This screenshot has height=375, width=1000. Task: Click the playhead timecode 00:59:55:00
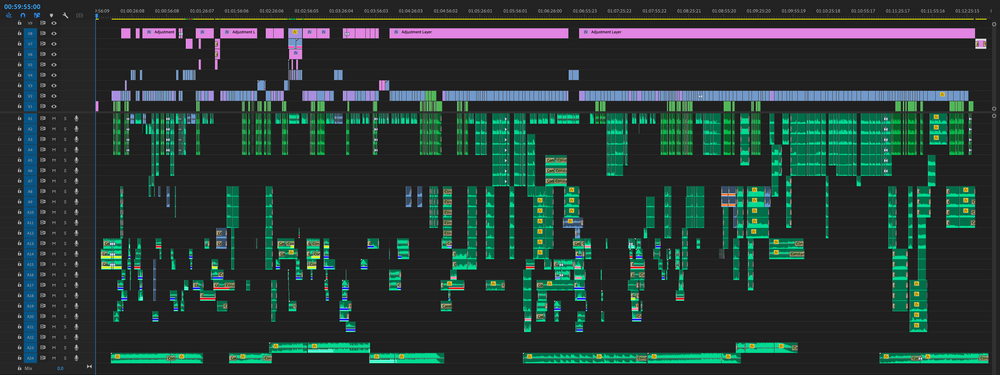pyautogui.click(x=22, y=6)
